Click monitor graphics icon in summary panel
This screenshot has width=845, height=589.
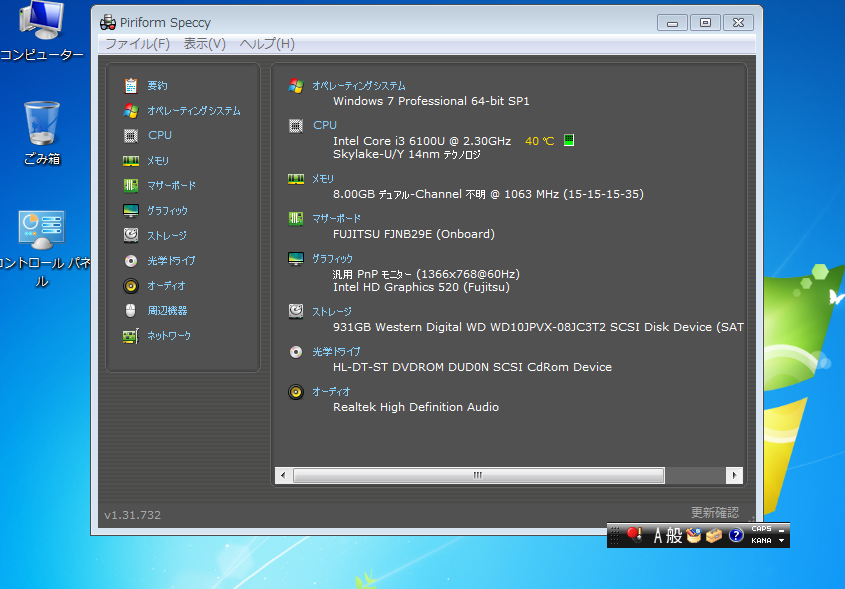[296, 259]
